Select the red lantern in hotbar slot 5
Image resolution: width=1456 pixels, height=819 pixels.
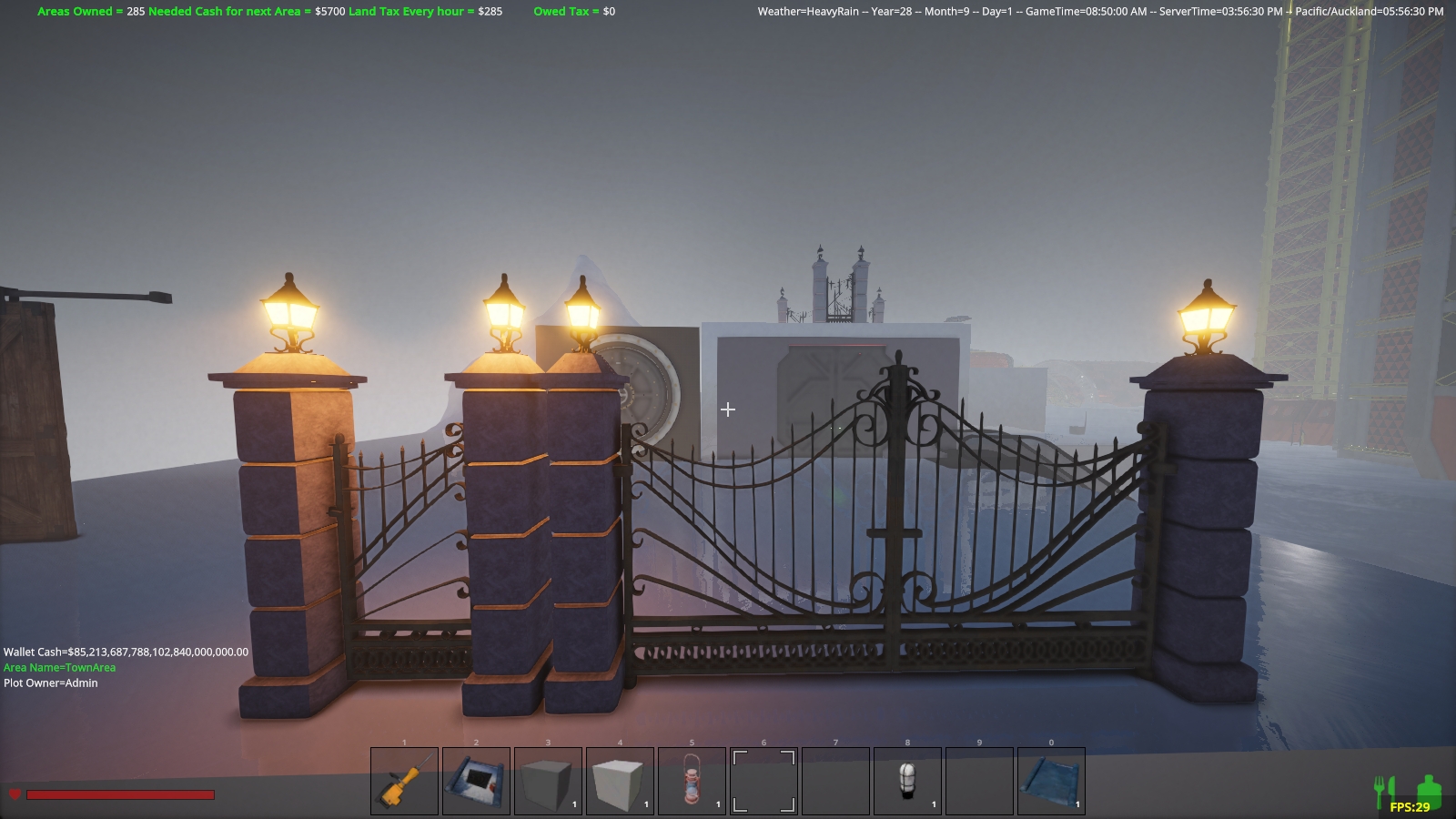point(692,781)
